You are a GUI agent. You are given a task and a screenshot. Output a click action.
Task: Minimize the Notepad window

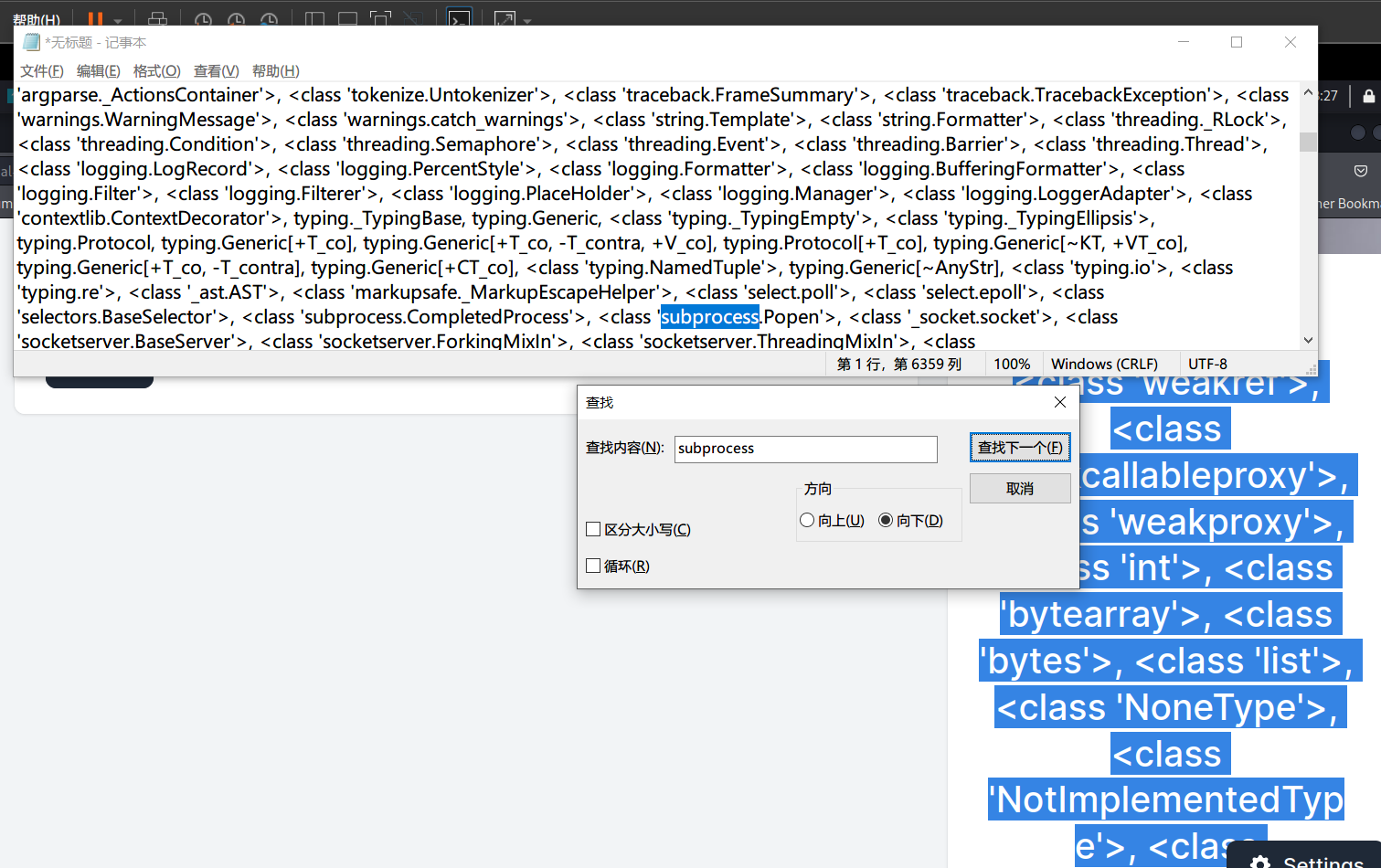pos(1184,42)
